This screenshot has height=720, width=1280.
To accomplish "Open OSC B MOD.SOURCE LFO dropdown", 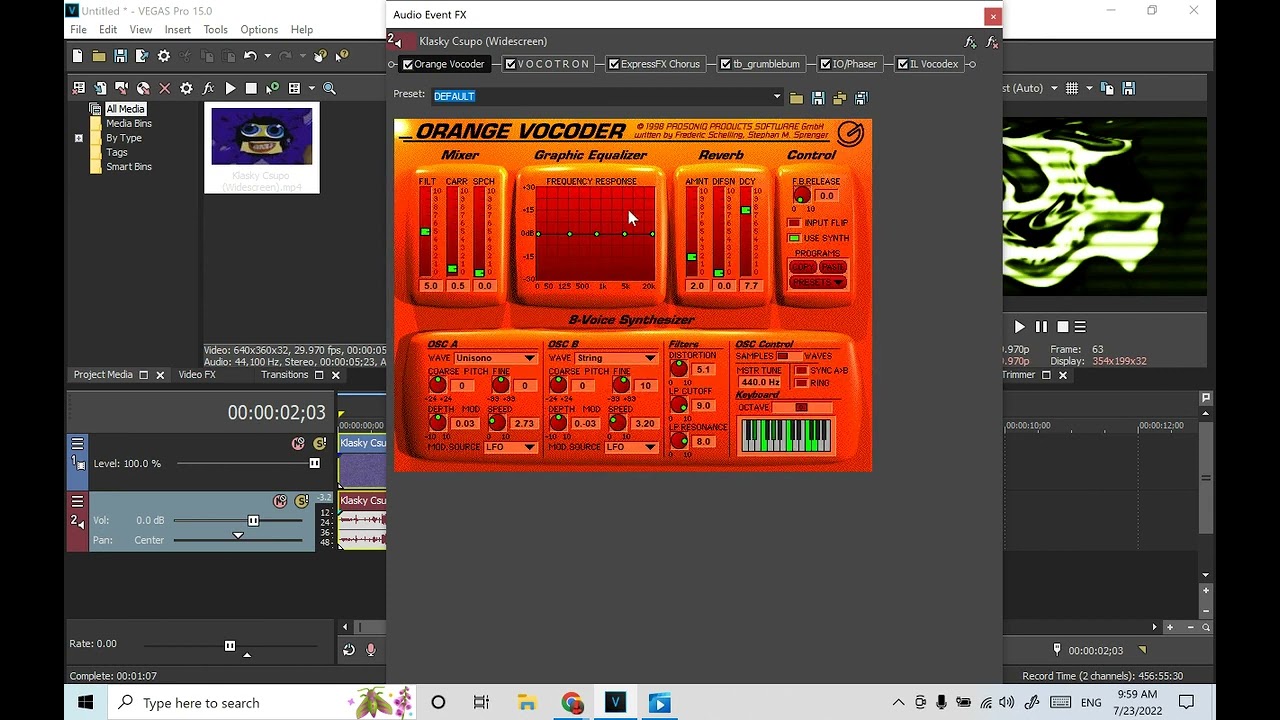I will point(630,447).
